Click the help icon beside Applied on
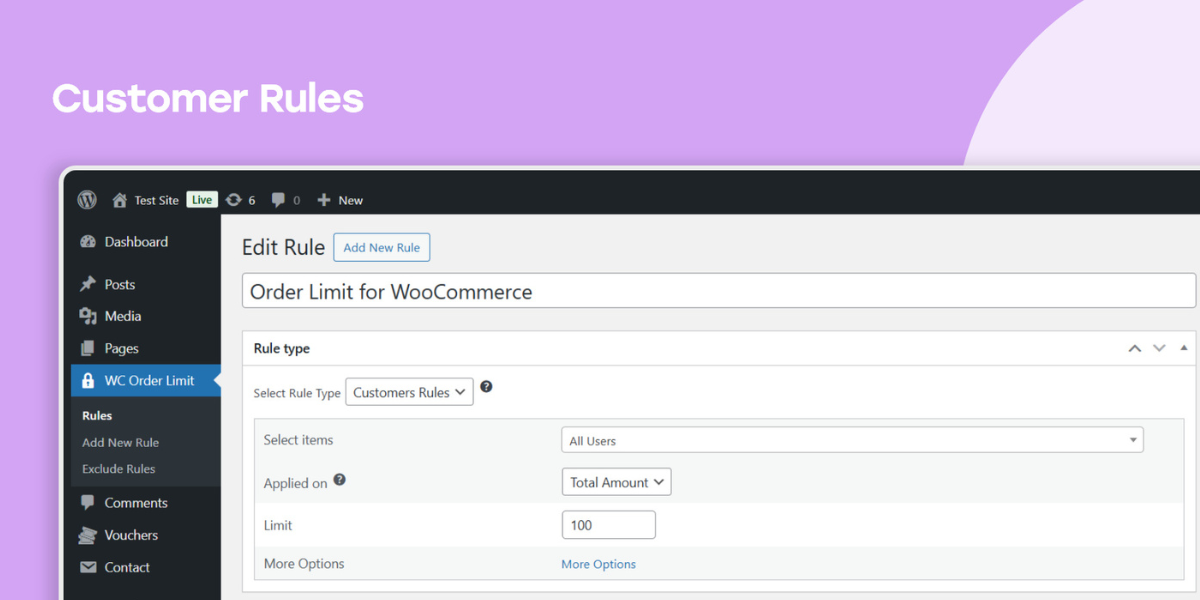Screen dimensions: 1200x600 coord(339,480)
